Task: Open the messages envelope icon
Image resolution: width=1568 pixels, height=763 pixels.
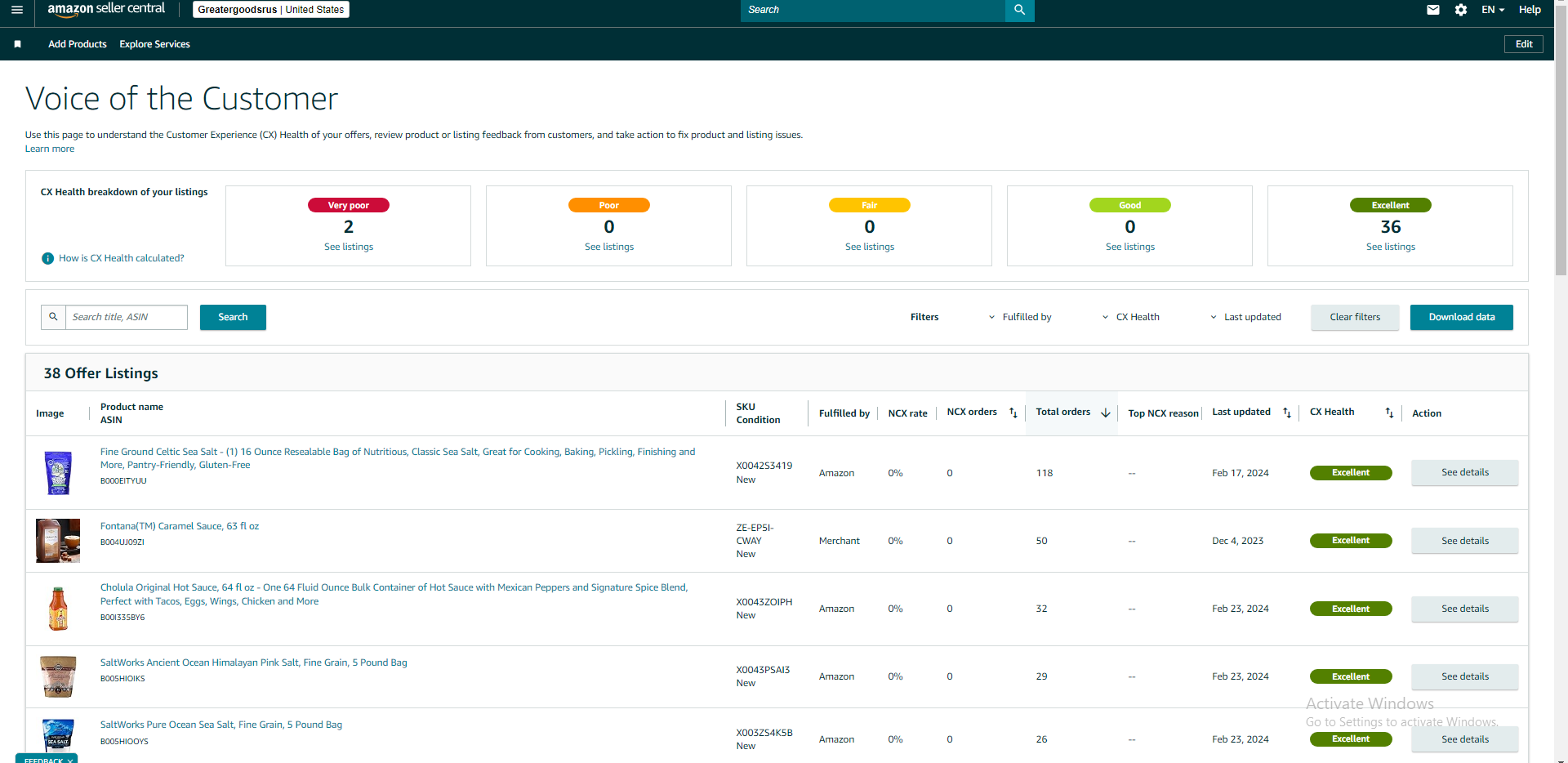Action: pos(1432,10)
